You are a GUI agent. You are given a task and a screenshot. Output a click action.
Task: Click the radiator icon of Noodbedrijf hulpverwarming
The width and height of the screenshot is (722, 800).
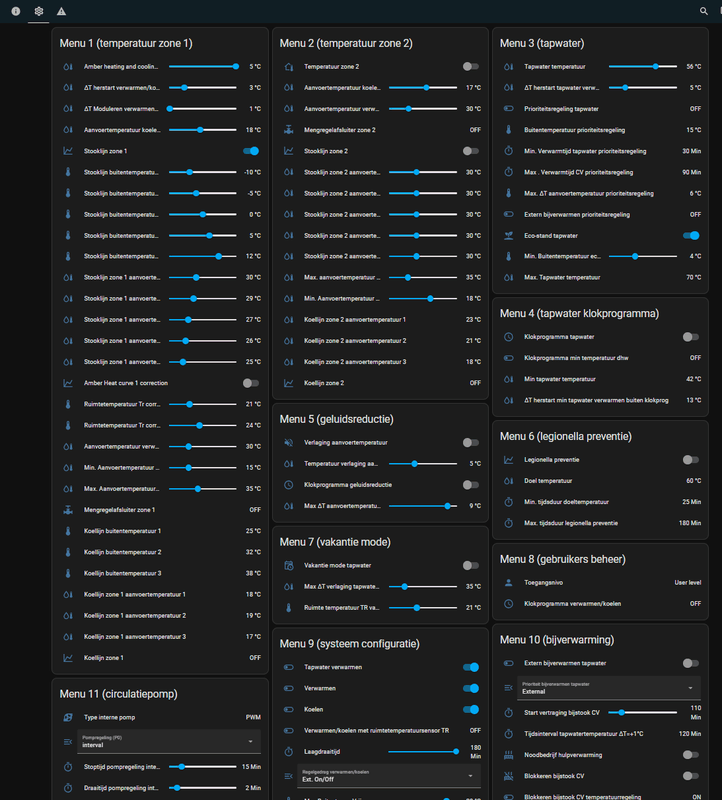point(509,755)
